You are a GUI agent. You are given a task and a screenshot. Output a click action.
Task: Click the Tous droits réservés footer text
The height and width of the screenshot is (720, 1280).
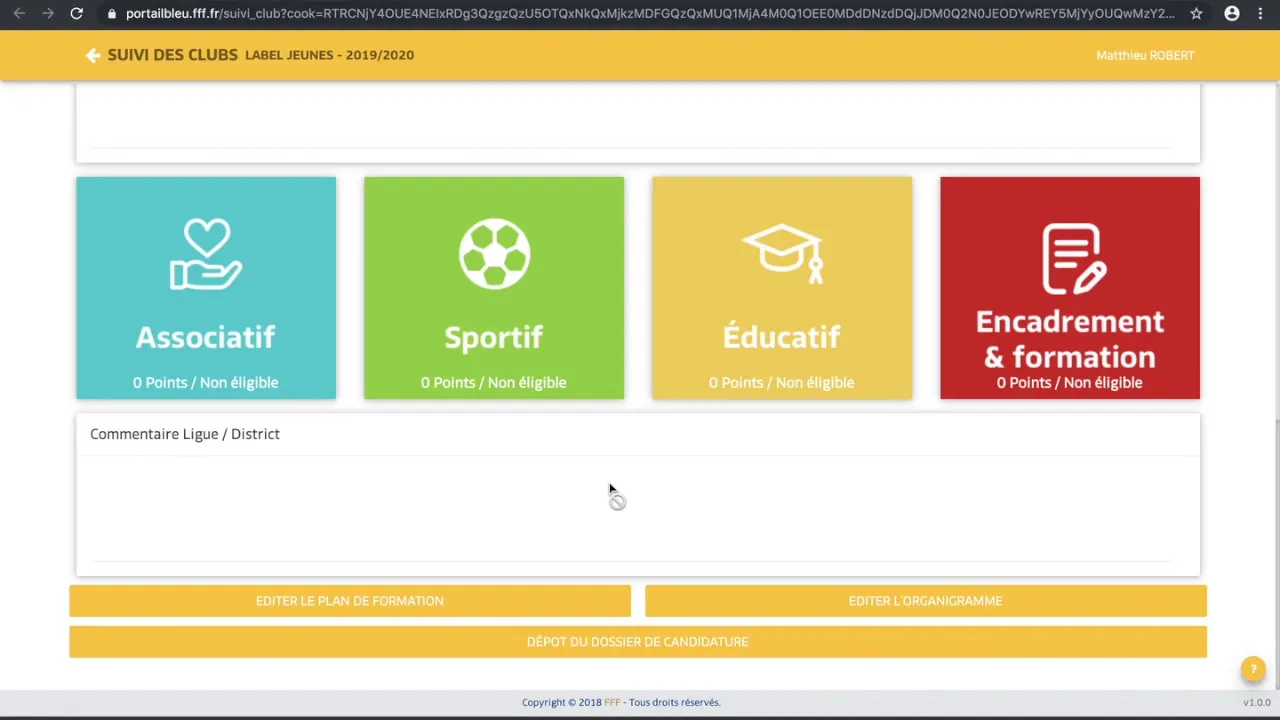pyautogui.click(x=675, y=702)
